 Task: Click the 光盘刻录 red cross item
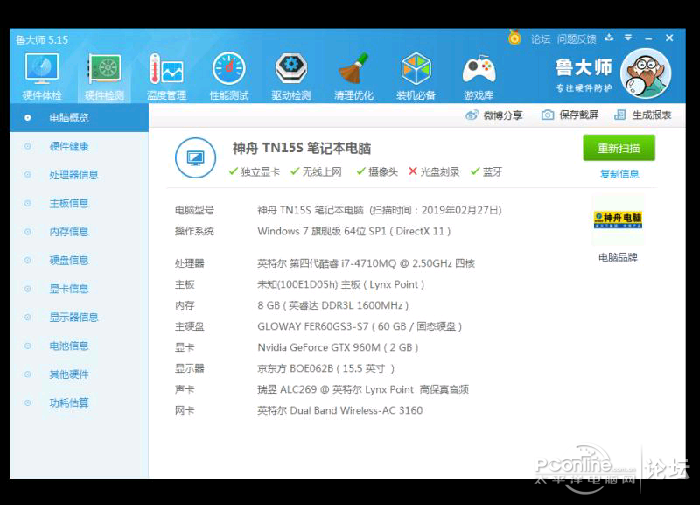(434, 172)
